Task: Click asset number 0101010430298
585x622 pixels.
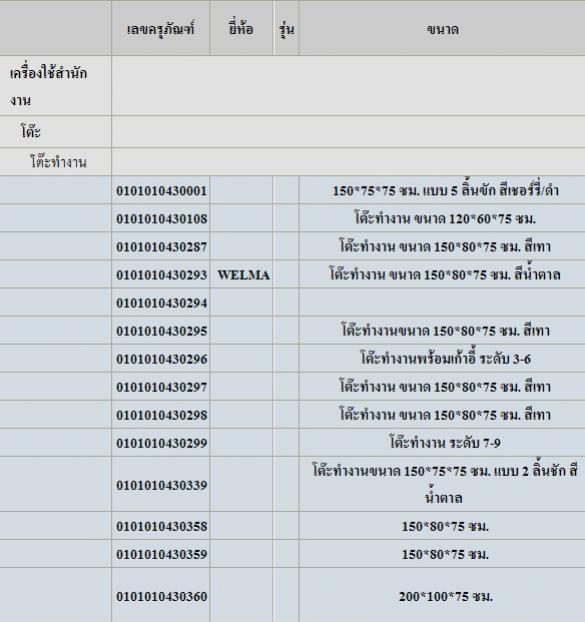Action: 161,415
